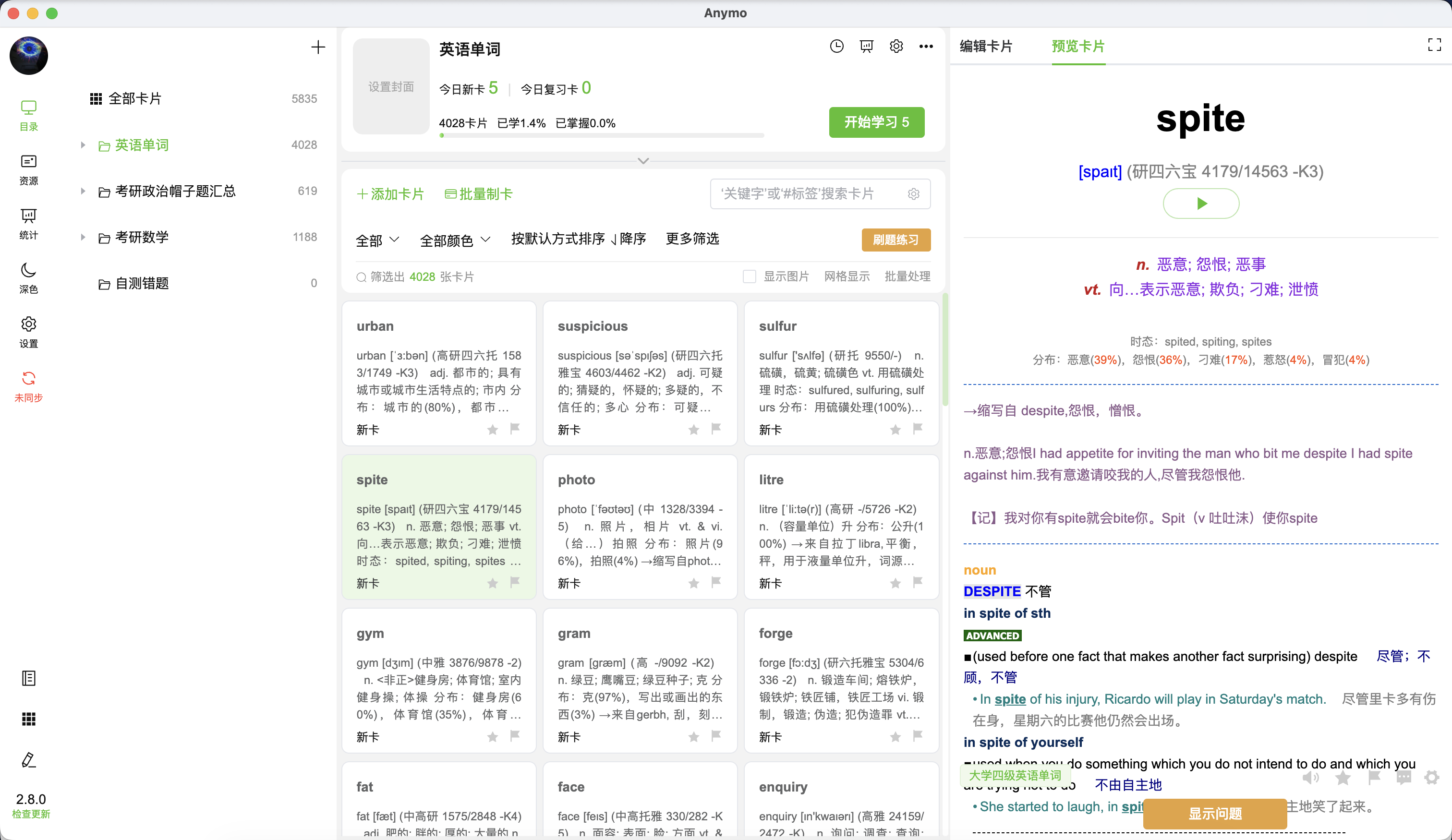Viewport: 1452px width, 840px height.
Task: Play pronunciation audio for spite
Action: click(x=1201, y=204)
